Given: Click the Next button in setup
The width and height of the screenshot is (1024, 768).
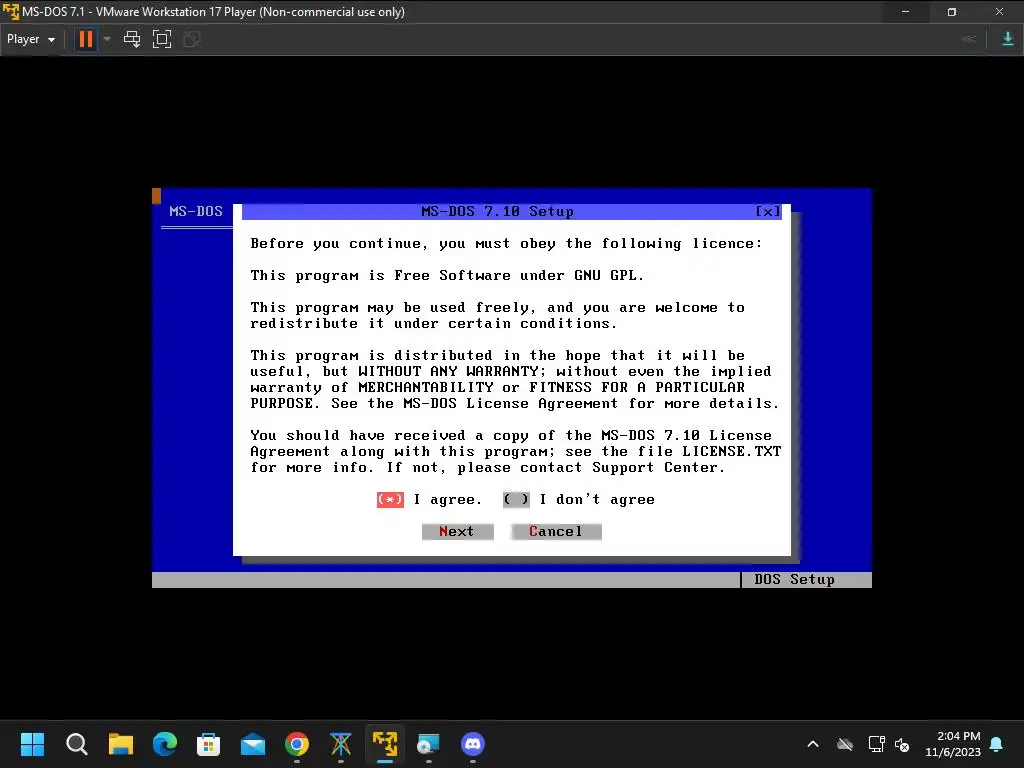Looking at the screenshot, I should (457, 532).
